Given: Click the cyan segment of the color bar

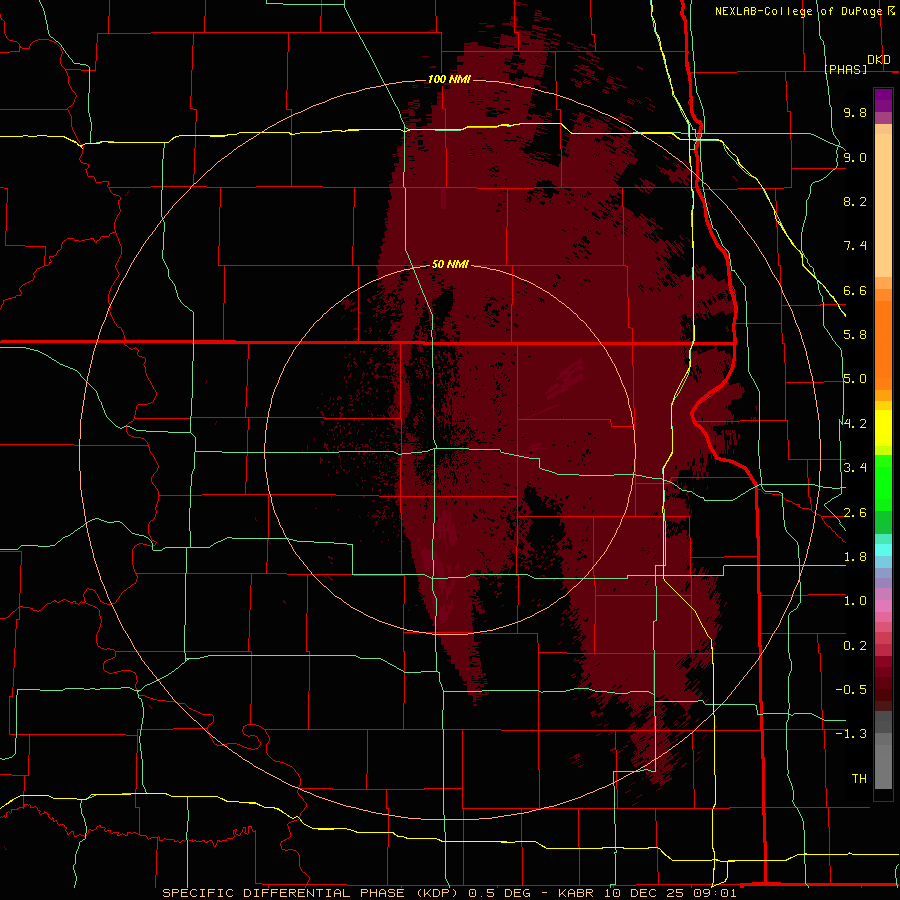Looking at the screenshot, I should 883,550.
